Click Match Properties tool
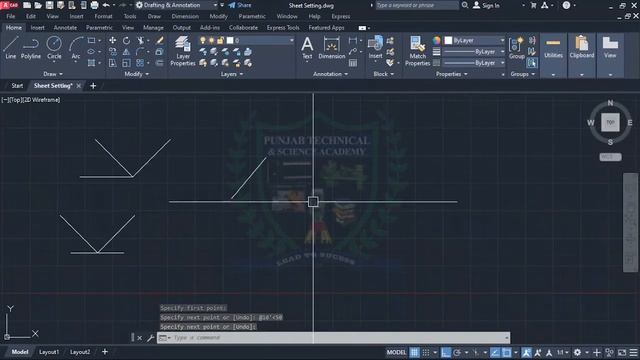Screen dimensions: 640x360 pyautogui.click(x=417, y=51)
